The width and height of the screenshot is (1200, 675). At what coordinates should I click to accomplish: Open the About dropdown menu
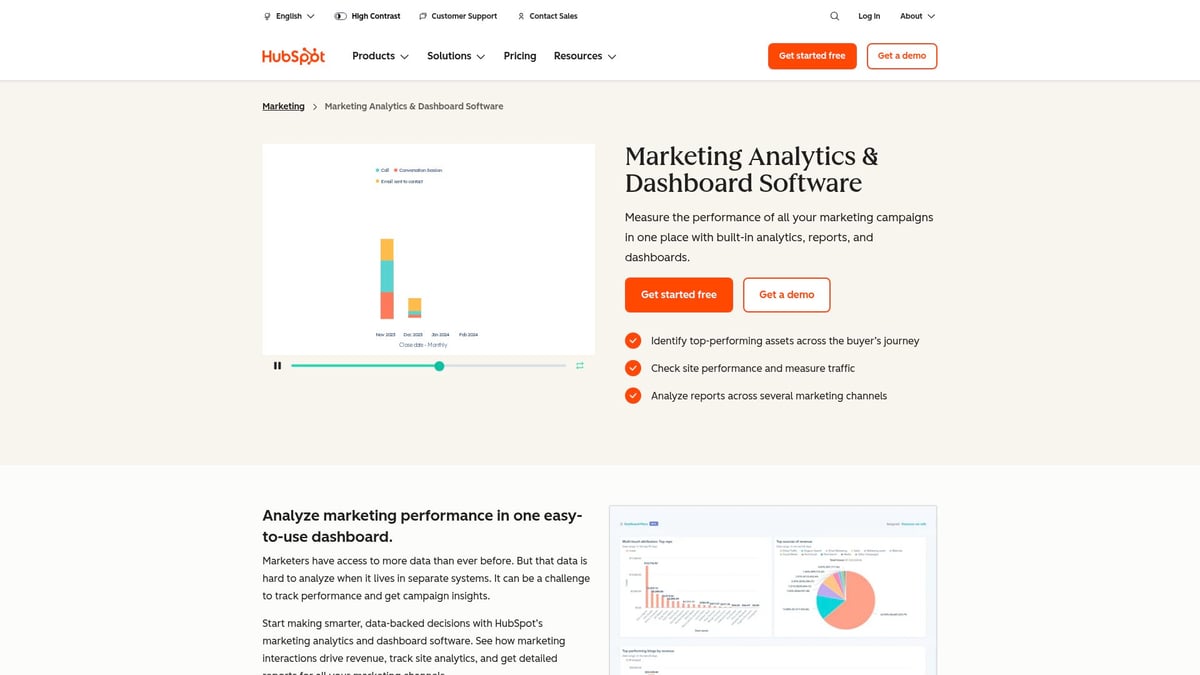(917, 16)
